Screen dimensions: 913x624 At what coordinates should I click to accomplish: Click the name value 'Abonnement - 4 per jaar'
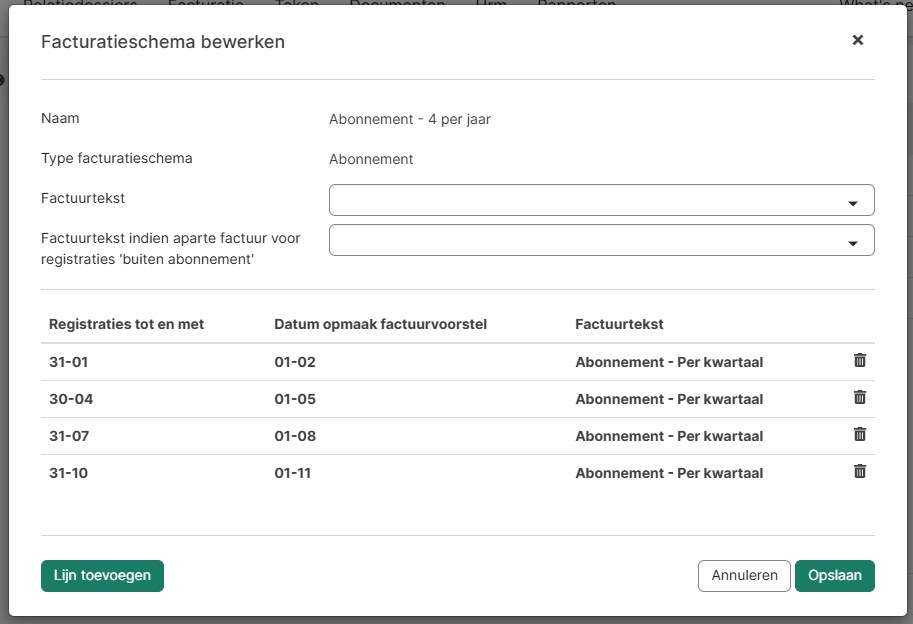pos(410,119)
